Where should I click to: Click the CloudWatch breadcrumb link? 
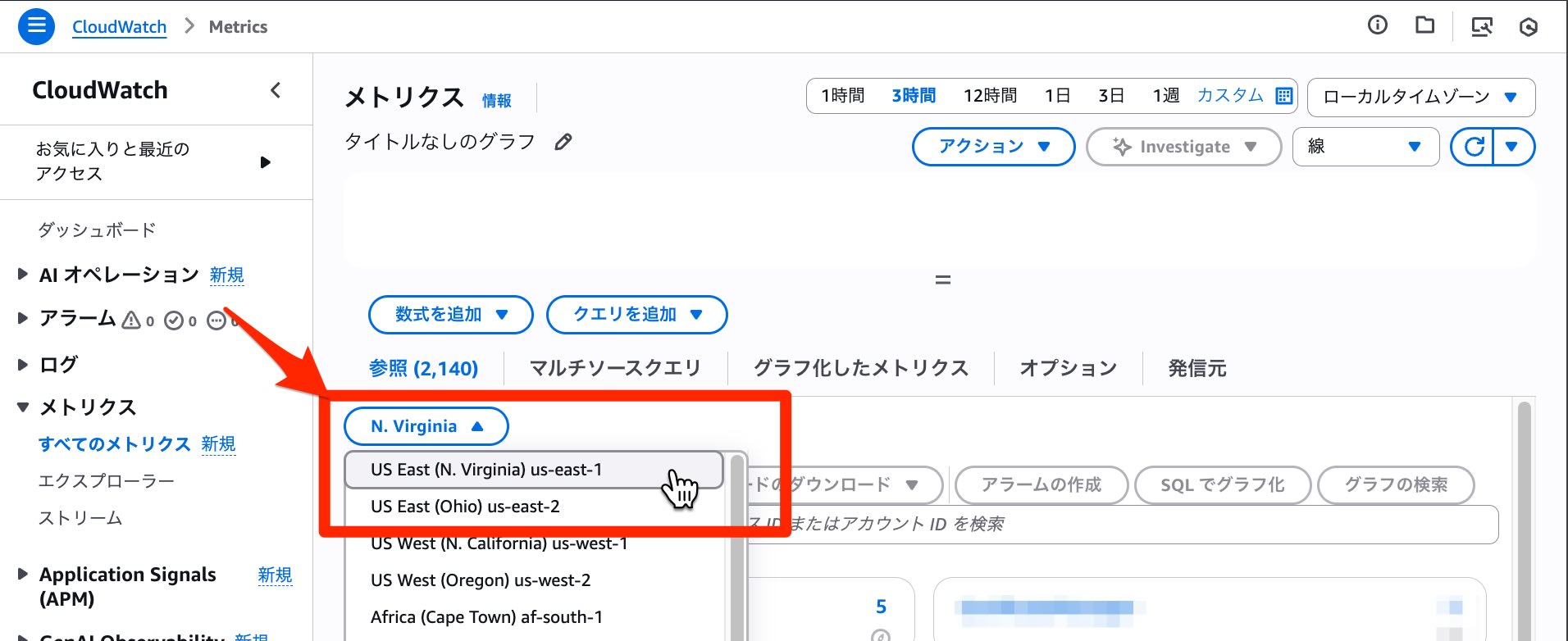pos(119,26)
